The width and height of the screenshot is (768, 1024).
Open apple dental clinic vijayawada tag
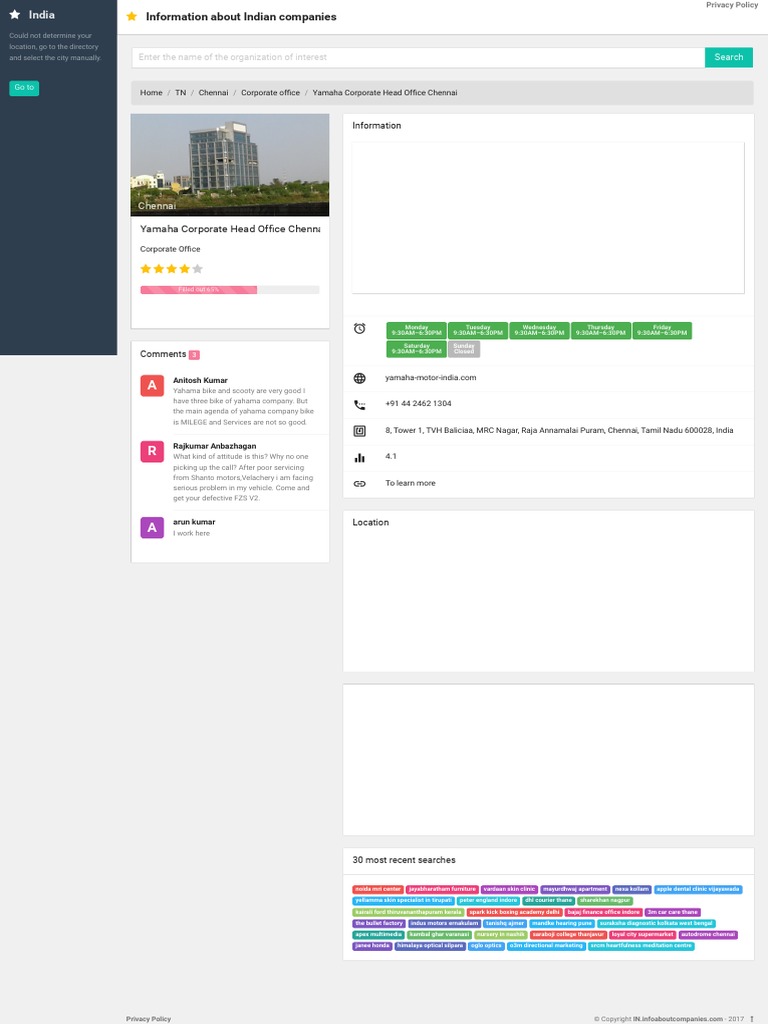pos(698,889)
